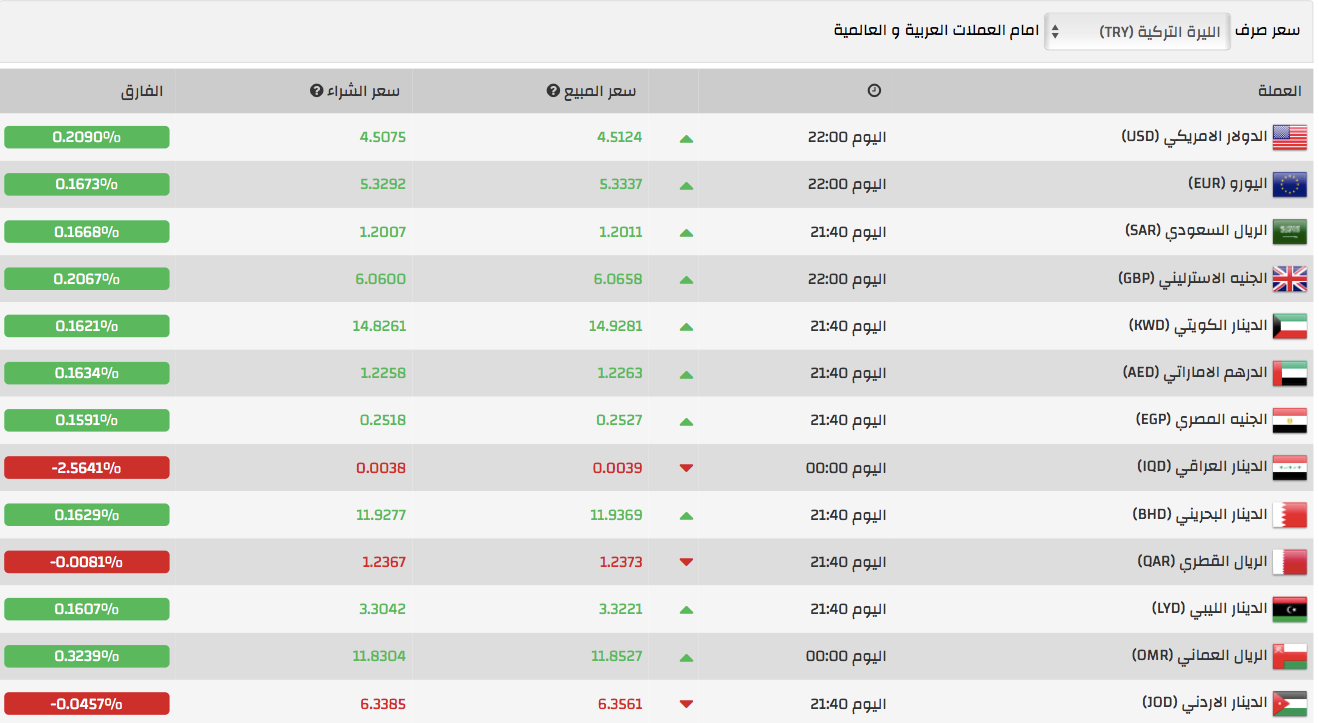The width and height of the screenshot is (1319, 723).
Task: Click the help icon beside سعر الشراء
Action: [317, 91]
